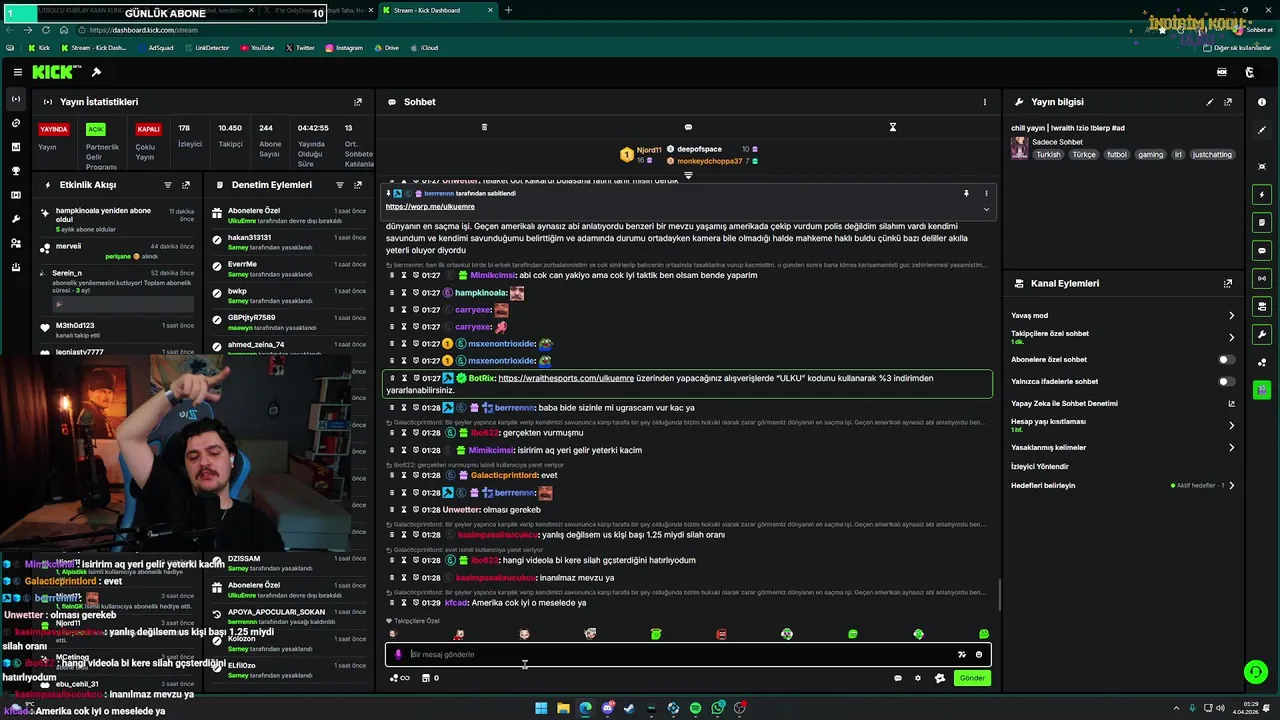
Task: Open the LinkDetector bookmark
Action: (206, 47)
